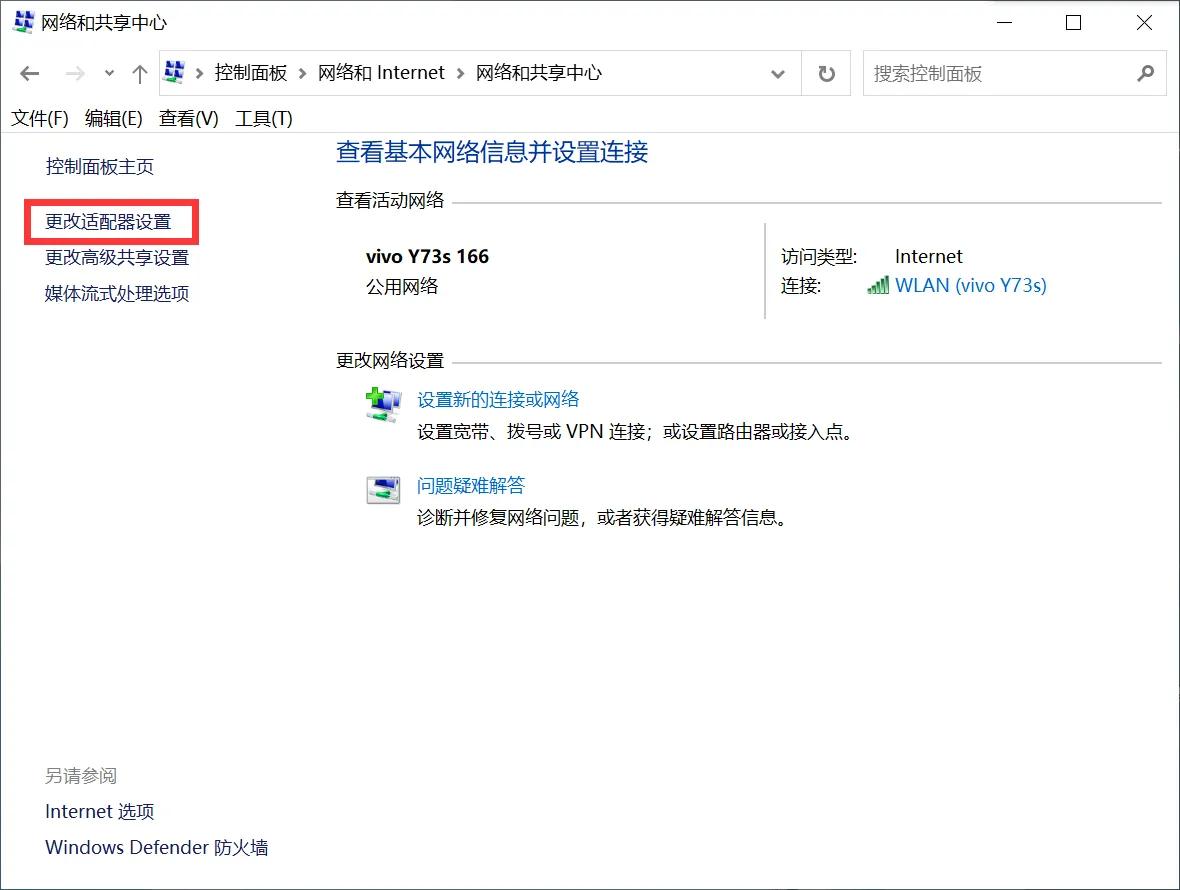
Task: Click the up-one-level arrow
Action: (139, 72)
